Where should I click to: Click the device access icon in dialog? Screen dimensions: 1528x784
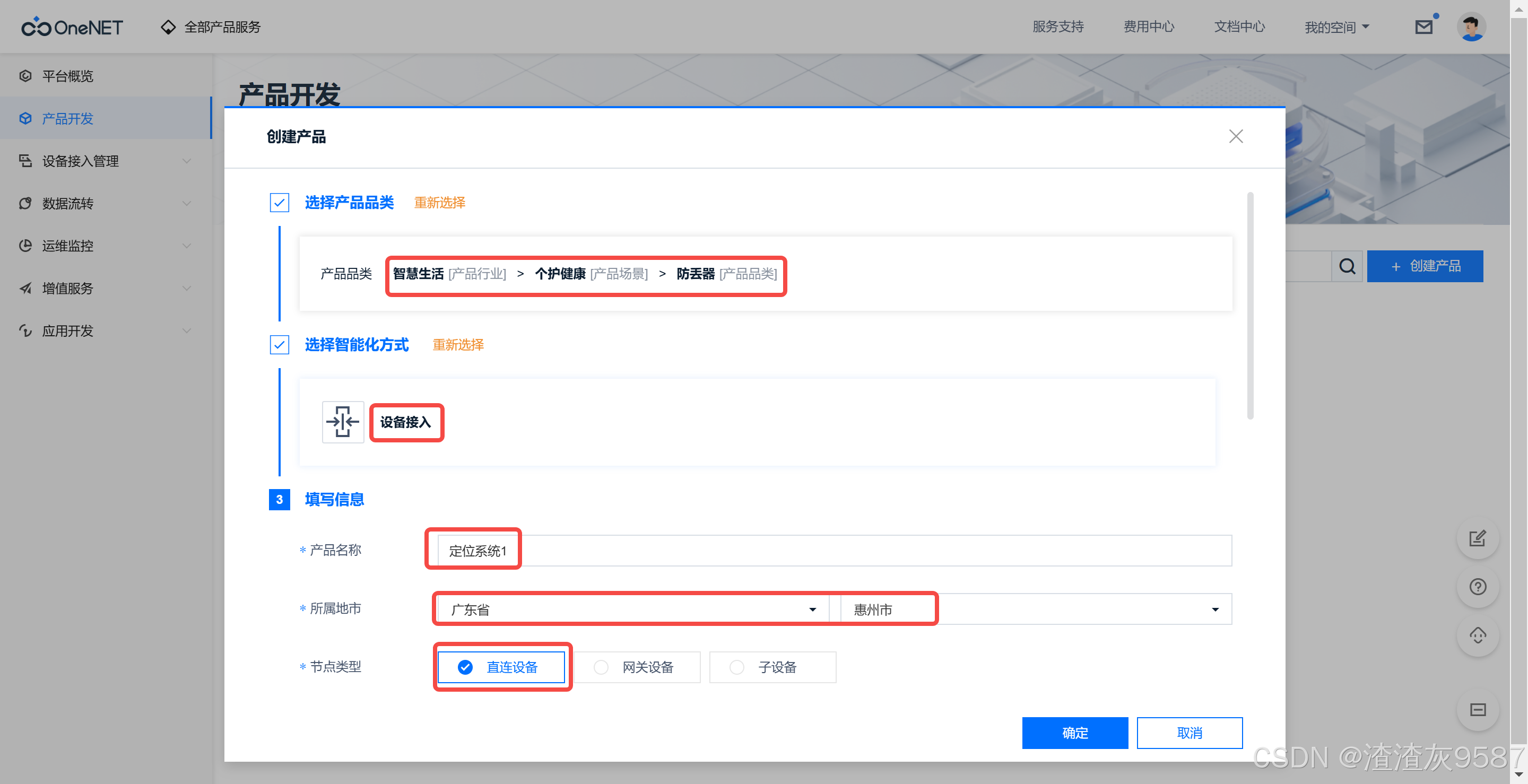(x=343, y=422)
